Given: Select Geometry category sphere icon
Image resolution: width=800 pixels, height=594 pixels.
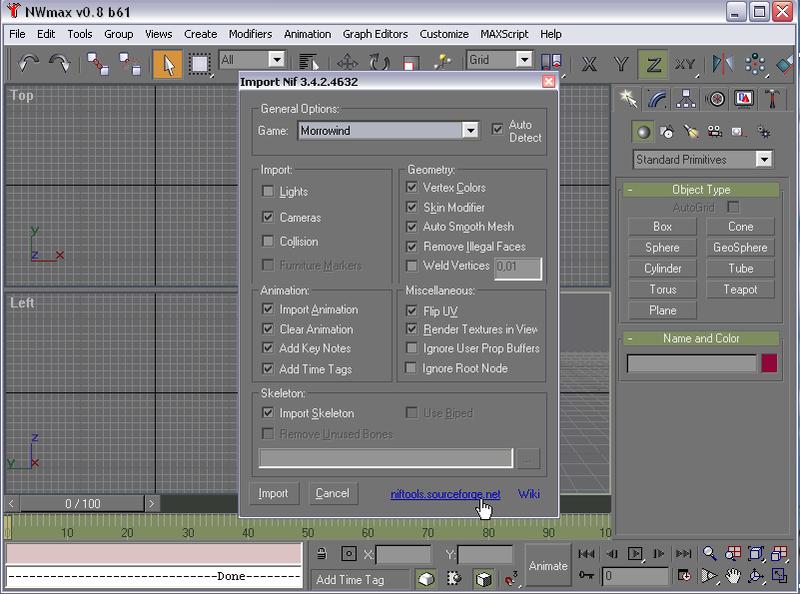Looking at the screenshot, I should 643,132.
